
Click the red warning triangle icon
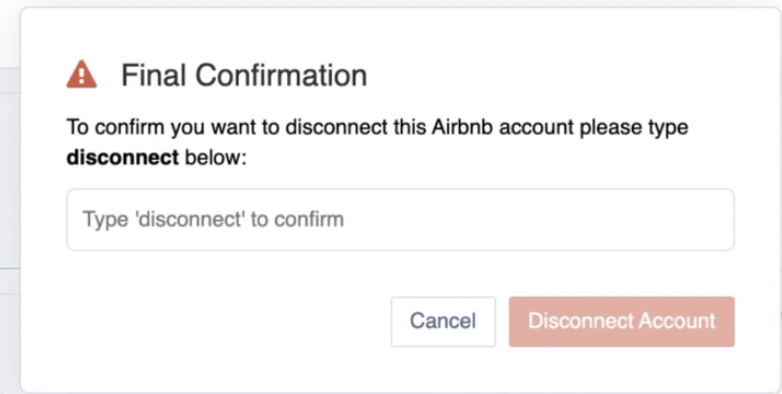pos(81,75)
